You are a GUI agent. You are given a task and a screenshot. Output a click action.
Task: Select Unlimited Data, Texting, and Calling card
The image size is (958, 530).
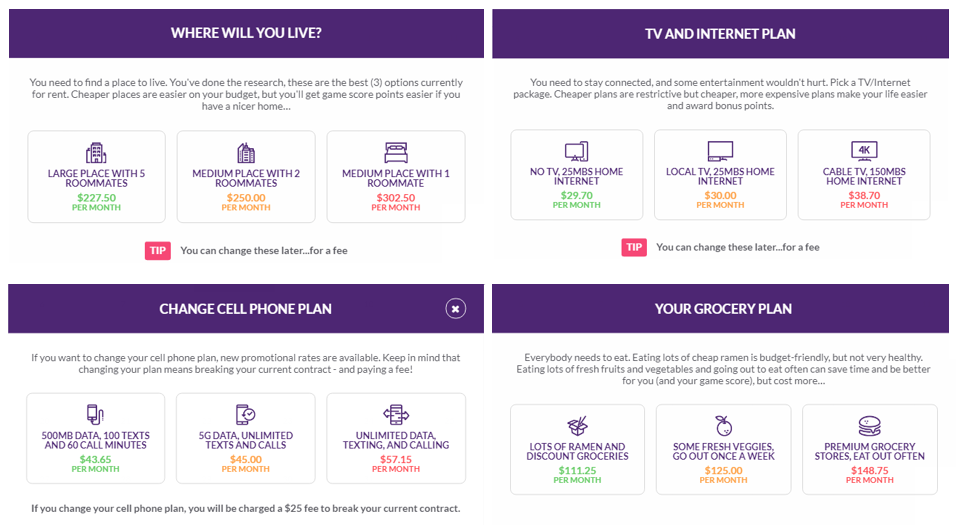tap(396, 438)
